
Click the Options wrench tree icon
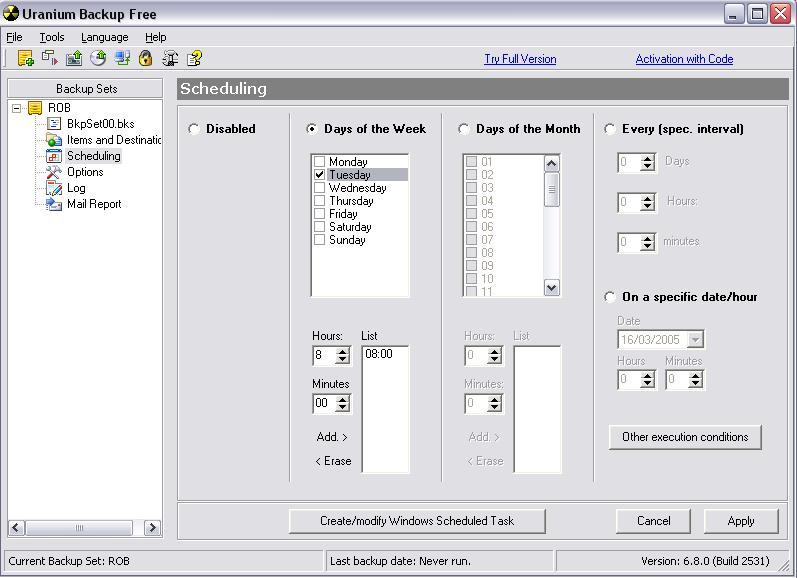(x=54, y=172)
